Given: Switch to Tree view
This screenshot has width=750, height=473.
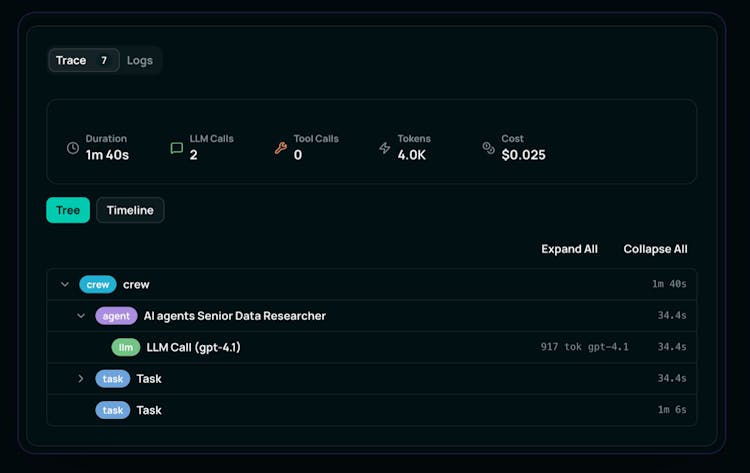Looking at the screenshot, I should tap(68, 210).
